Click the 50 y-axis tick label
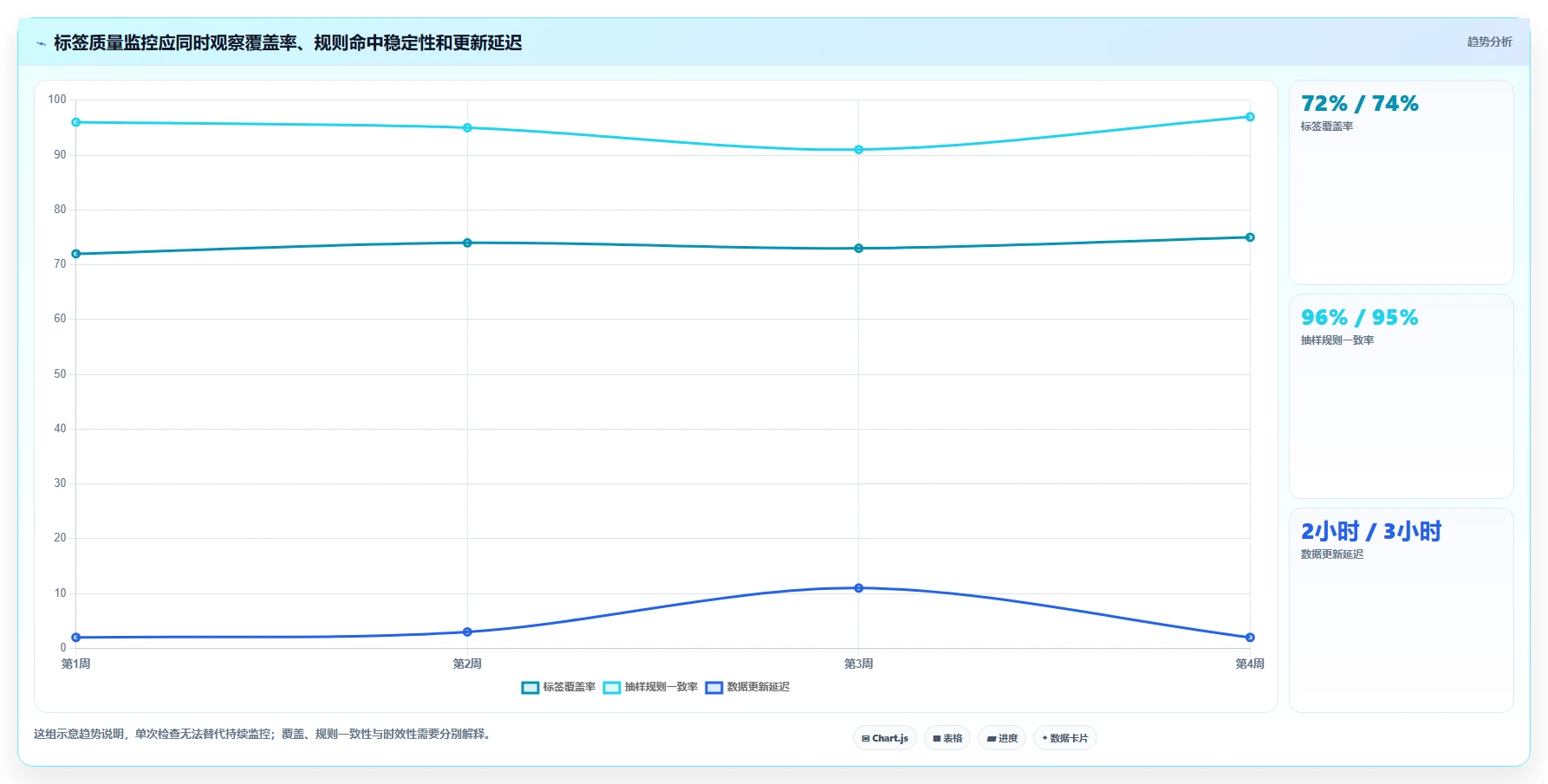Screen dimensions: 1548x784 [60, 374]
